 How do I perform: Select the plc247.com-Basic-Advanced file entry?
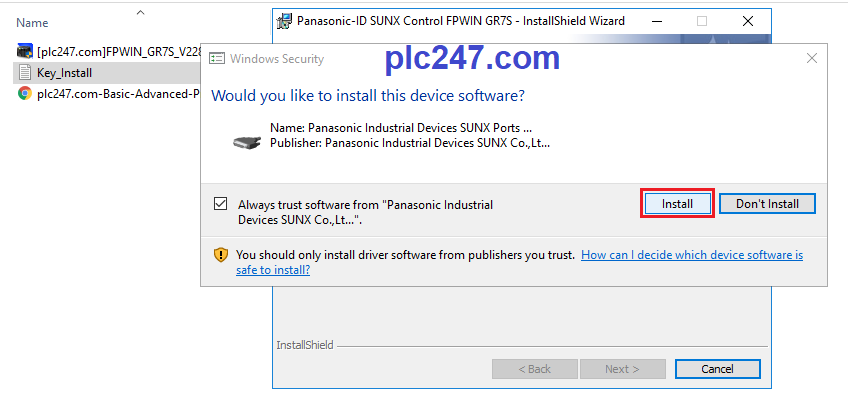[x=107, y=94]
